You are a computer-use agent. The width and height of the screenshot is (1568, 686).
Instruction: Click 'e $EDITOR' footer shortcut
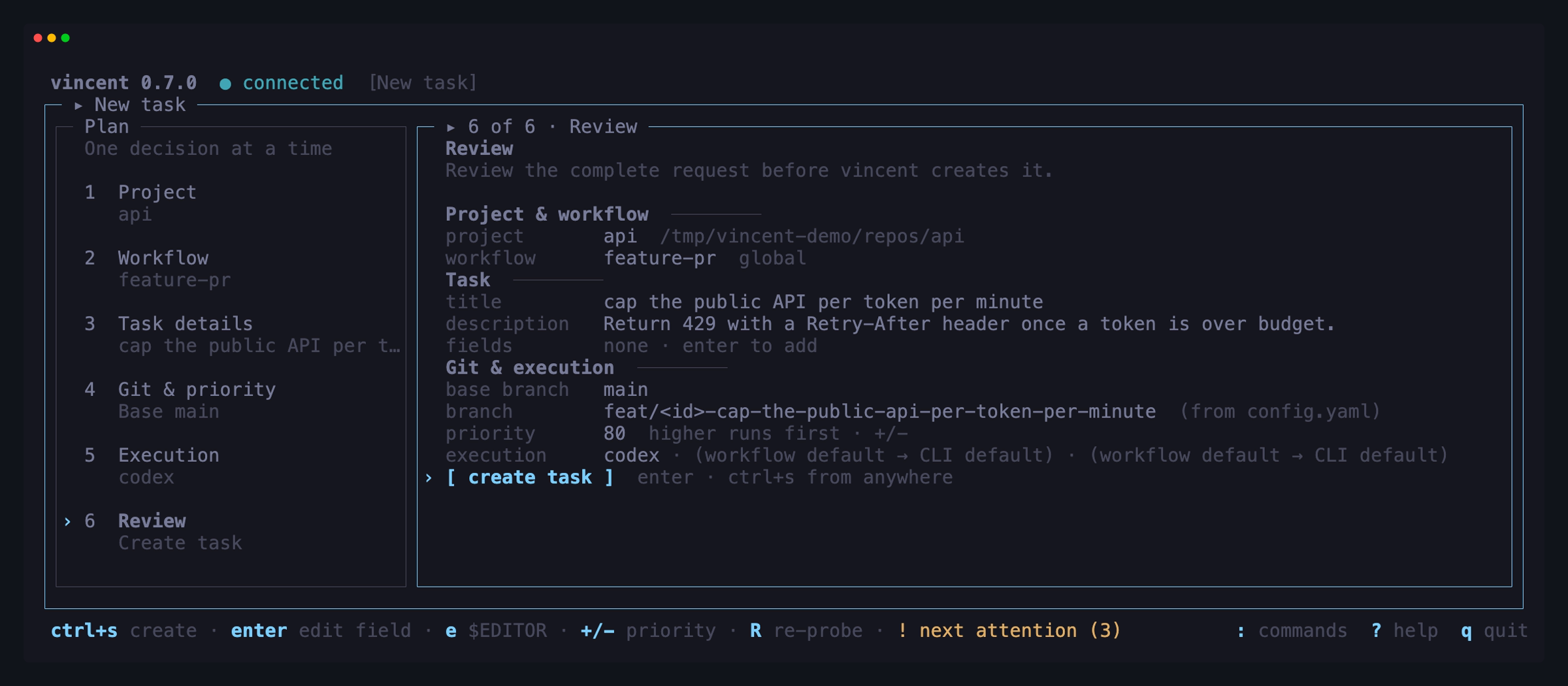click(x=496, y=631)
